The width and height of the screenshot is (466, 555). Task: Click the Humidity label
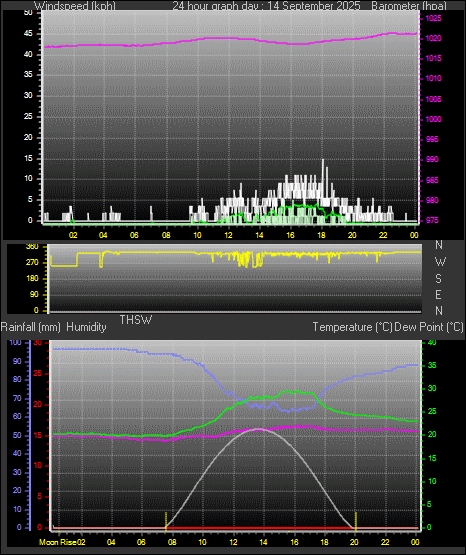coord(86,327)
